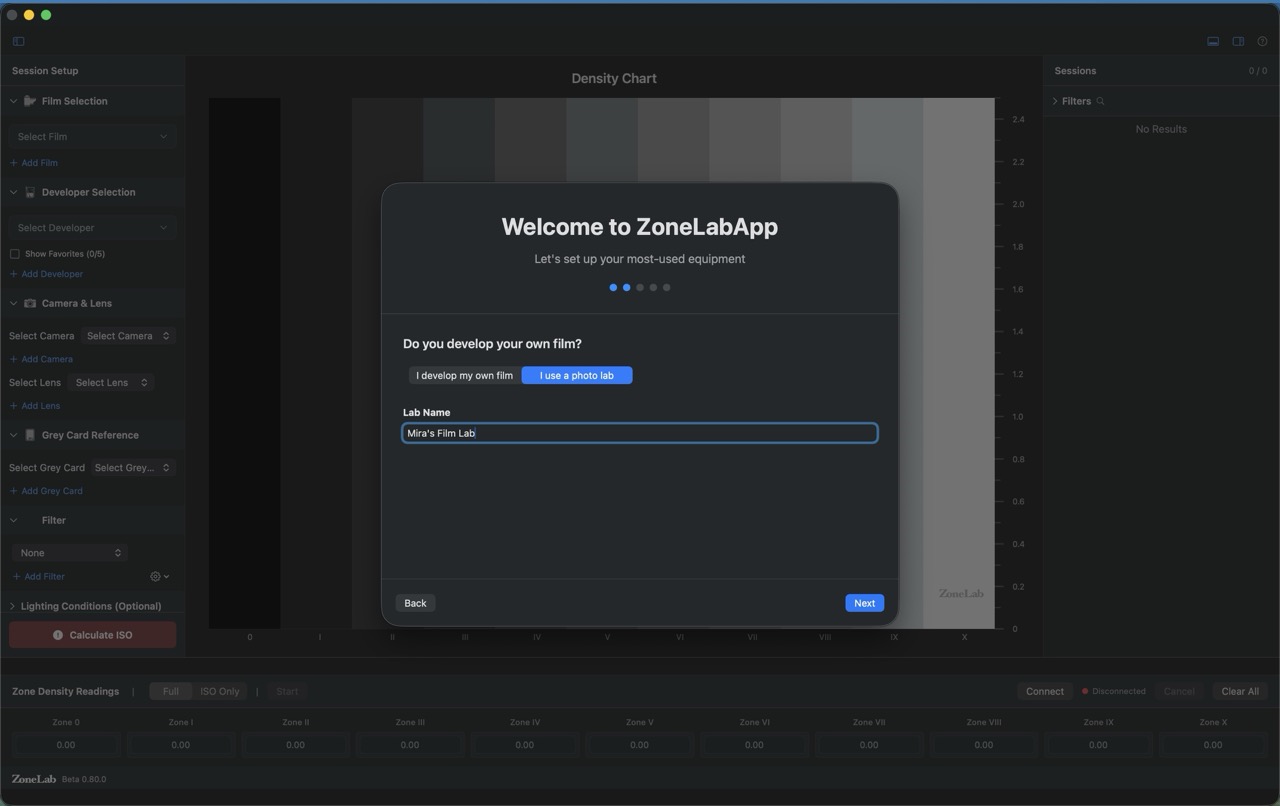
Task: Click the Session Setup panel title
Action: click(45, 71)
